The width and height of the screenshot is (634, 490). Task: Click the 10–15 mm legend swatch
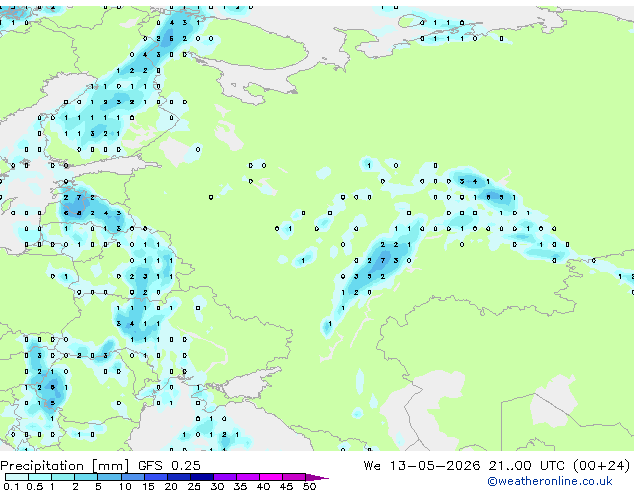pos(132,477)
